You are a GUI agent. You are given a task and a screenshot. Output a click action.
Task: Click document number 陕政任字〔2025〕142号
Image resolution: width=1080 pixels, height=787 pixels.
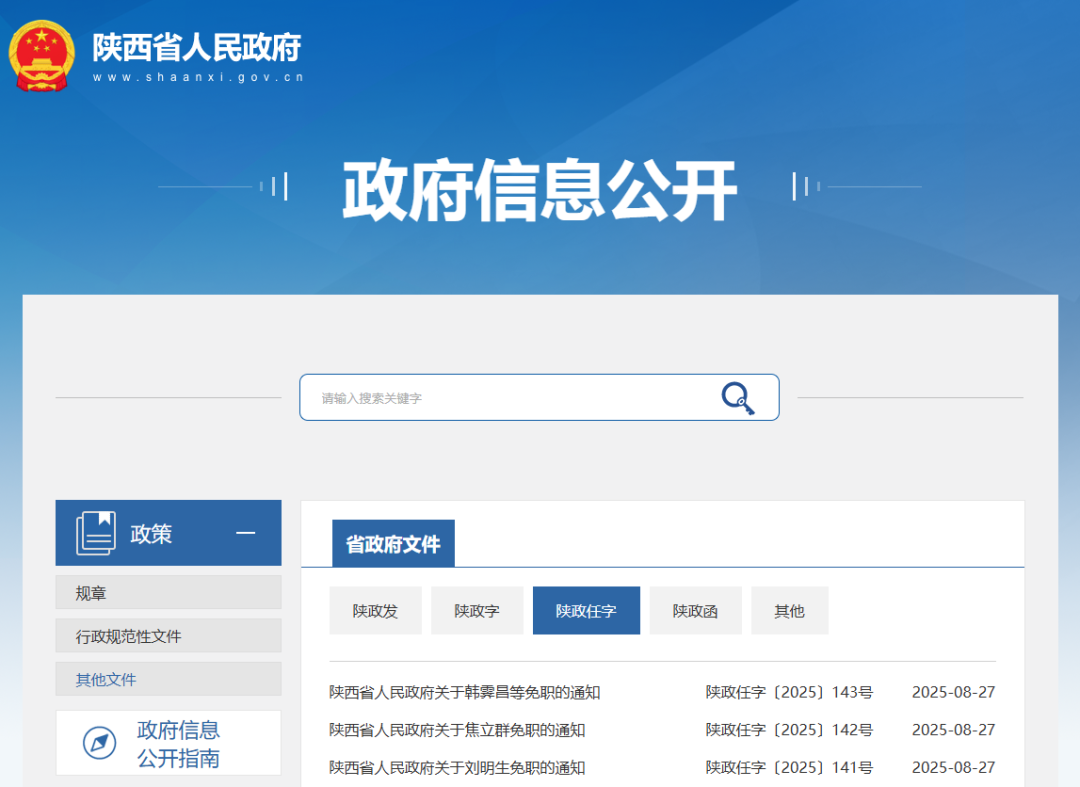coord(789,730)
